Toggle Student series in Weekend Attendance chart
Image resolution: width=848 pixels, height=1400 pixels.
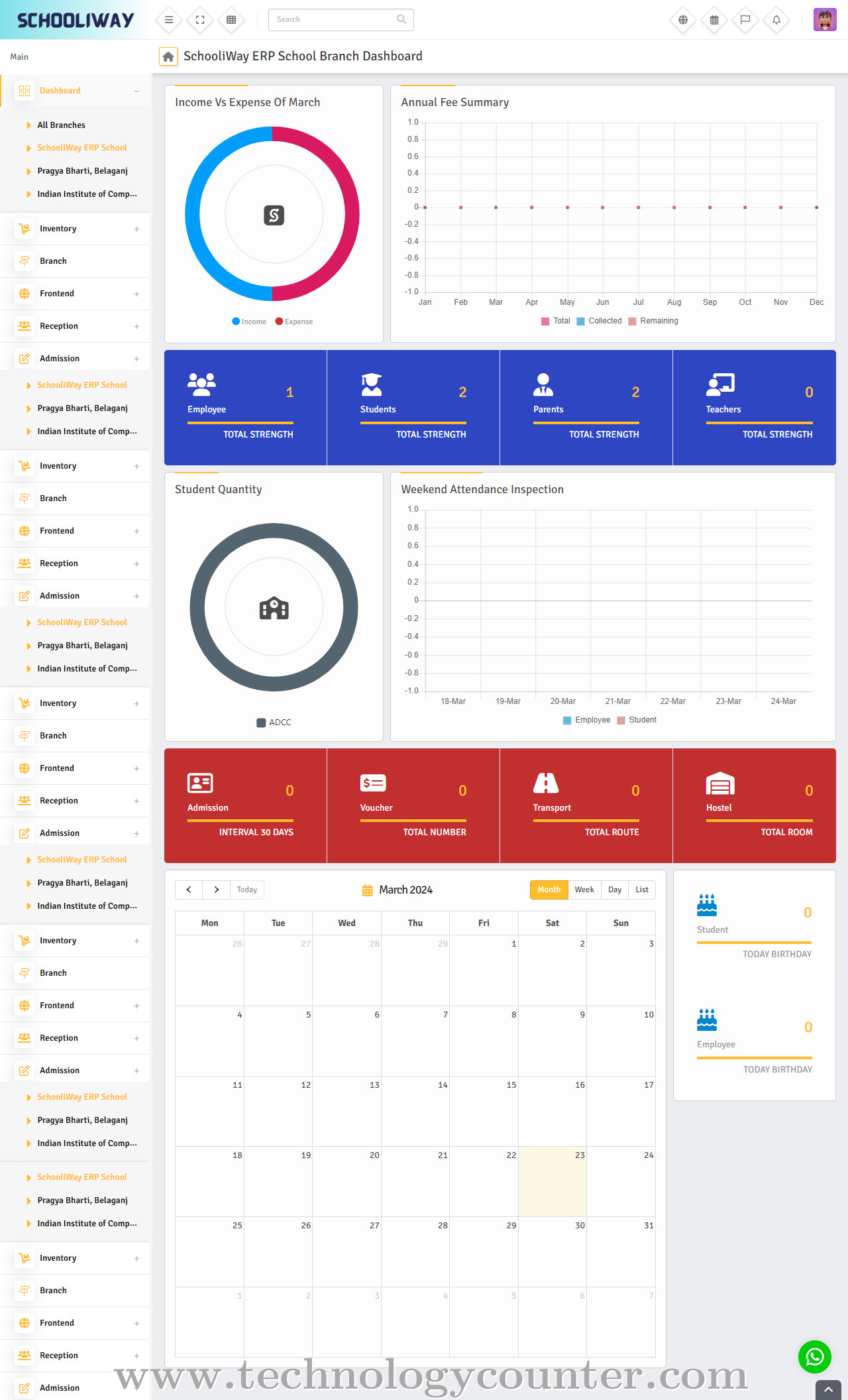pyautogui.click(x=637, y=720)
